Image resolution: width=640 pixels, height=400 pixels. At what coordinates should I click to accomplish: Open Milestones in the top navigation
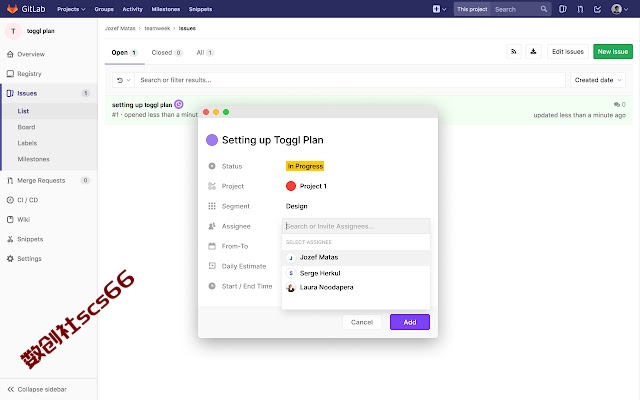[x=166, y=9]
